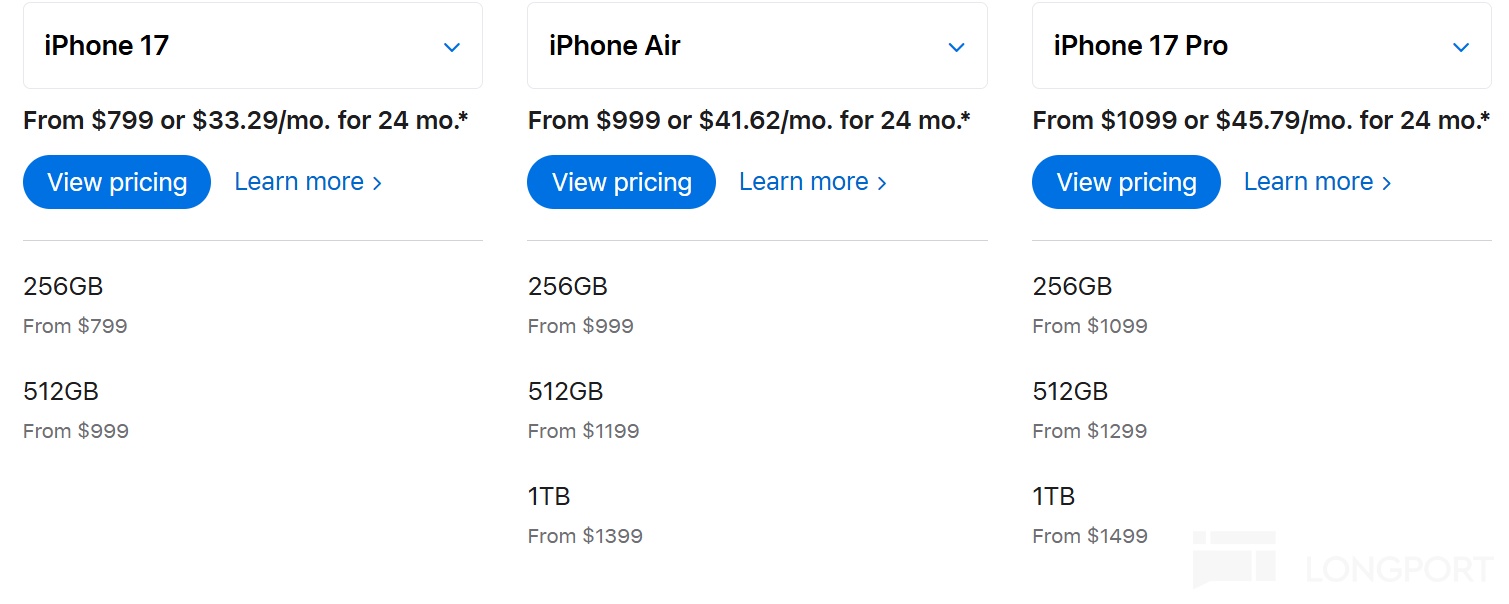The image size is (1509, 604).
Task: Select iPhone 17 Pro 1TB storage option
Action: coord(1054,496)
